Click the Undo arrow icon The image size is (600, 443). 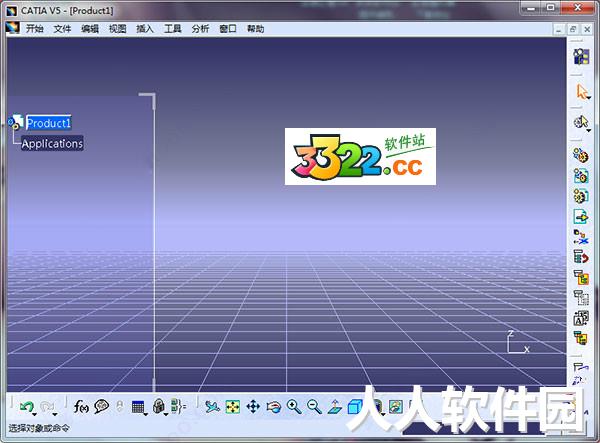click(x=26, y=406)
